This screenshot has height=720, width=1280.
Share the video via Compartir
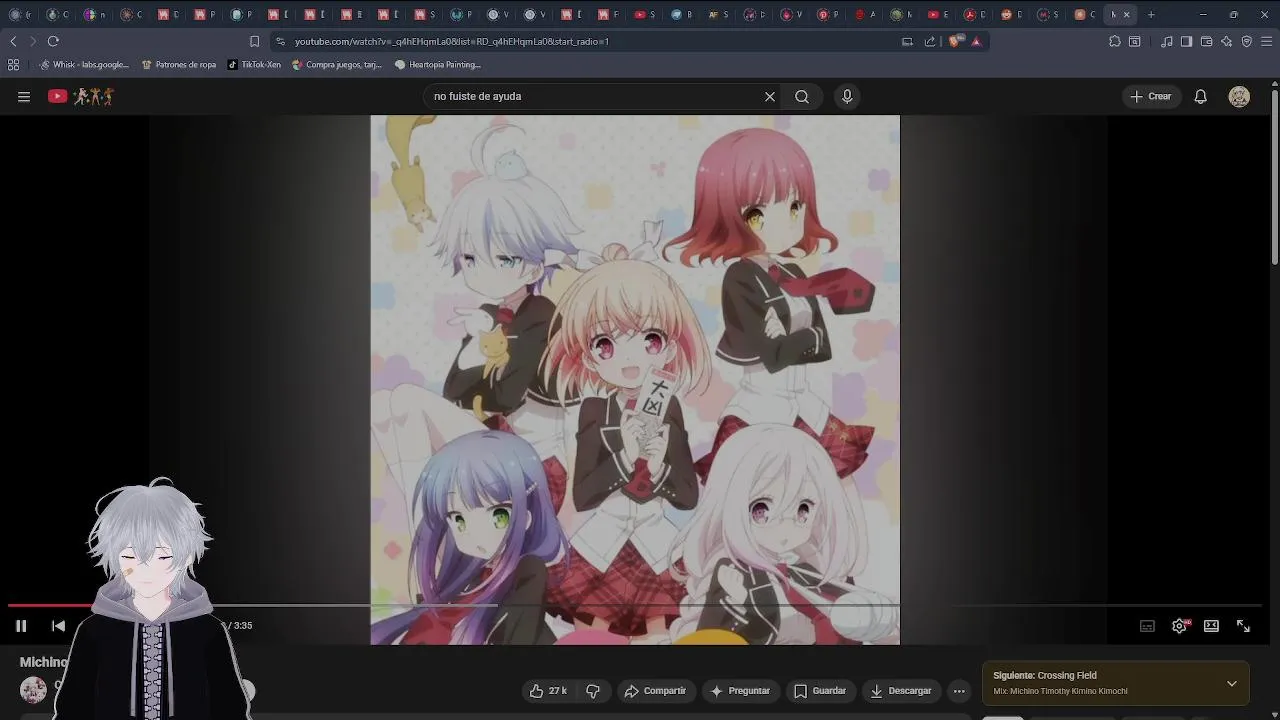[x=655, y=691]
